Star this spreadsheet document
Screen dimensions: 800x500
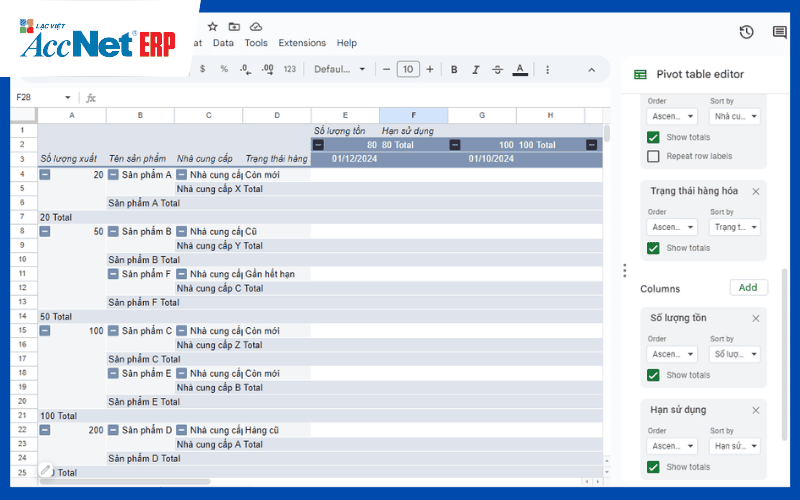click(213, 27)
